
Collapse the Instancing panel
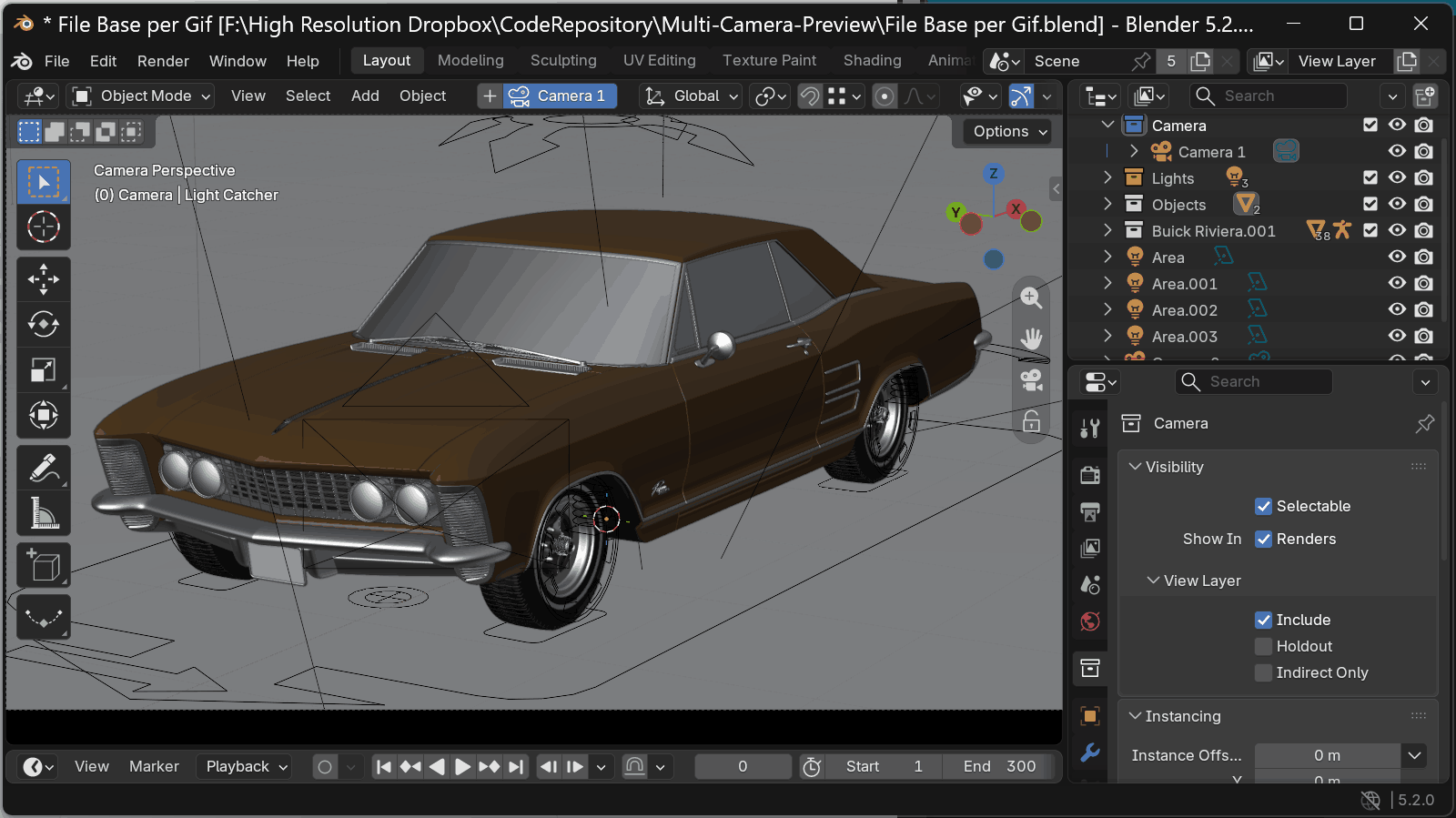(x=1135, y=716)
